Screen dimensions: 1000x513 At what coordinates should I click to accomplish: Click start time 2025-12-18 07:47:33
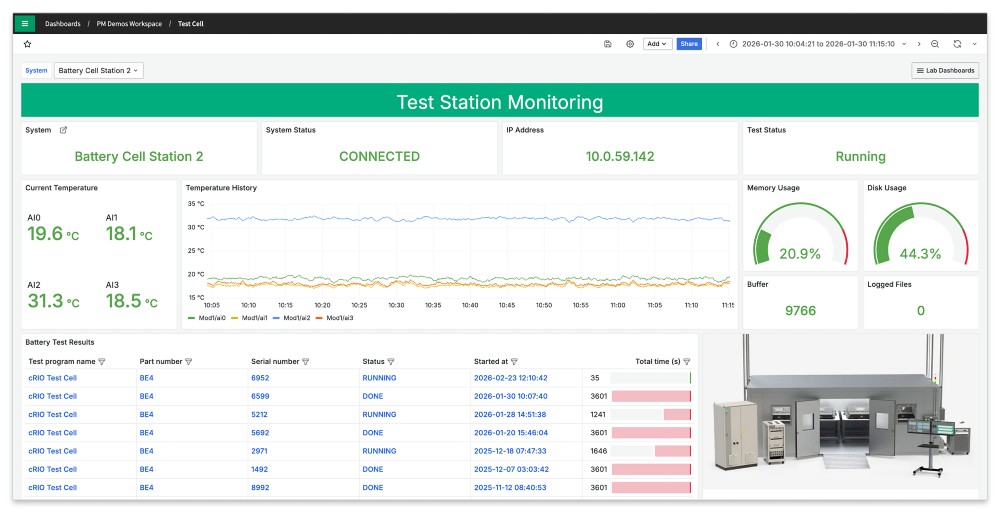click(x=510, y=451)
